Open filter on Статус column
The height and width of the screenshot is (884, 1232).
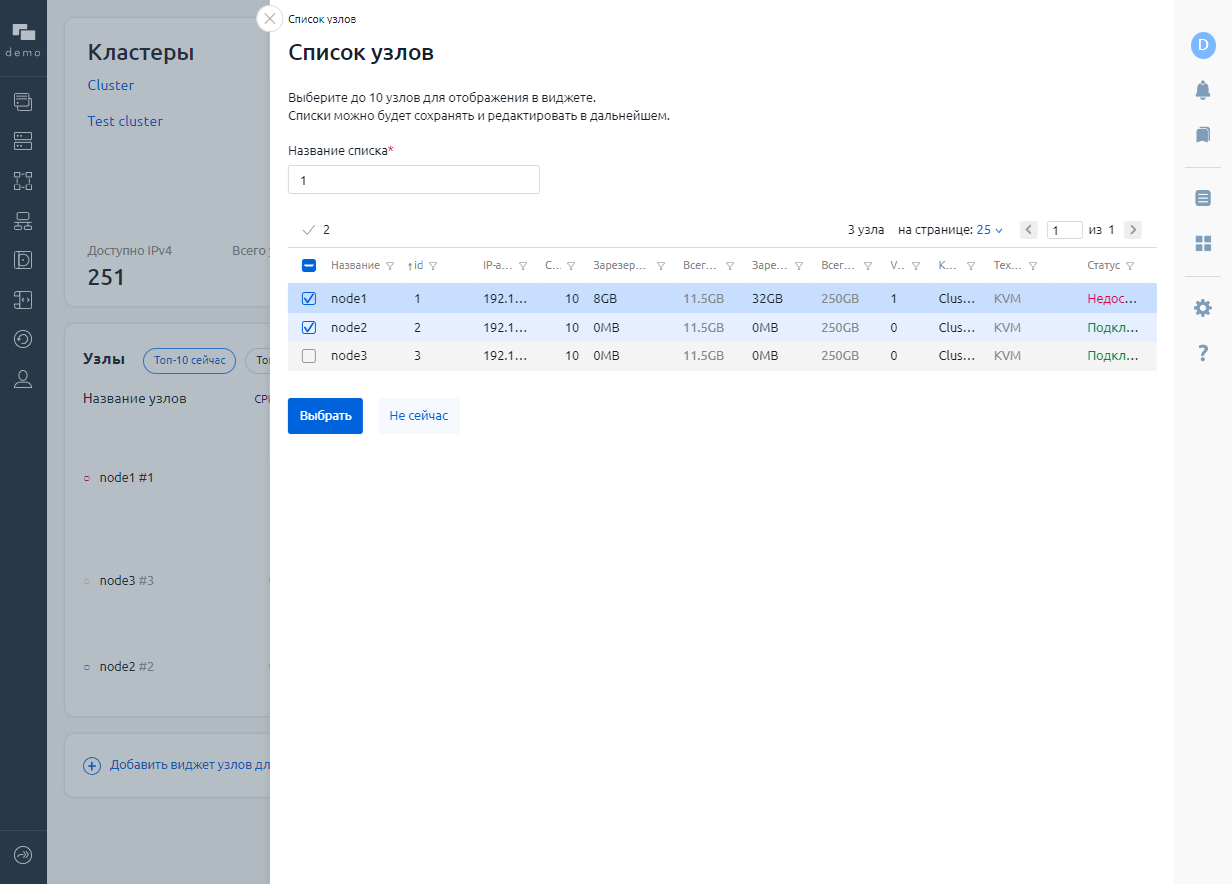(x=1130, y=266)
